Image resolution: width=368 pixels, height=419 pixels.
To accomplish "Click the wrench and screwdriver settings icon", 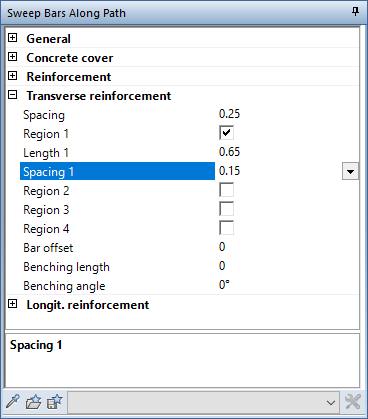I will coord(353,401).
